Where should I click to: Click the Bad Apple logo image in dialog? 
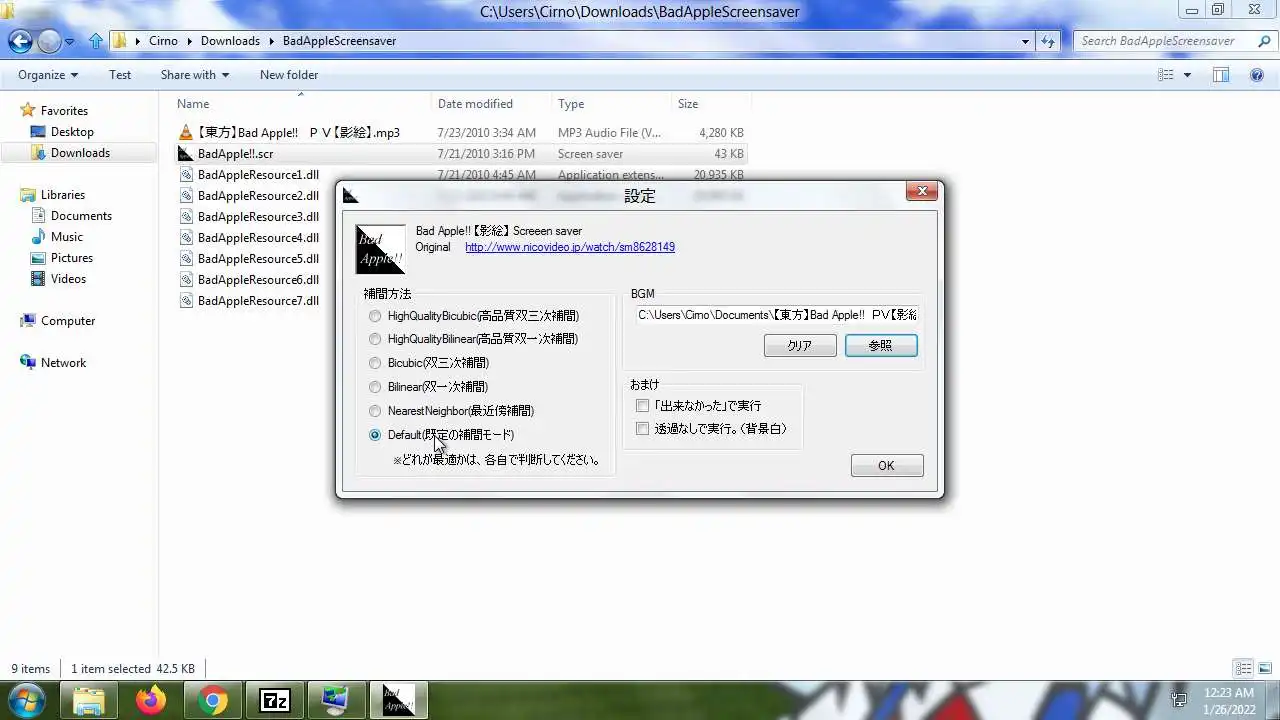[381, 250]
